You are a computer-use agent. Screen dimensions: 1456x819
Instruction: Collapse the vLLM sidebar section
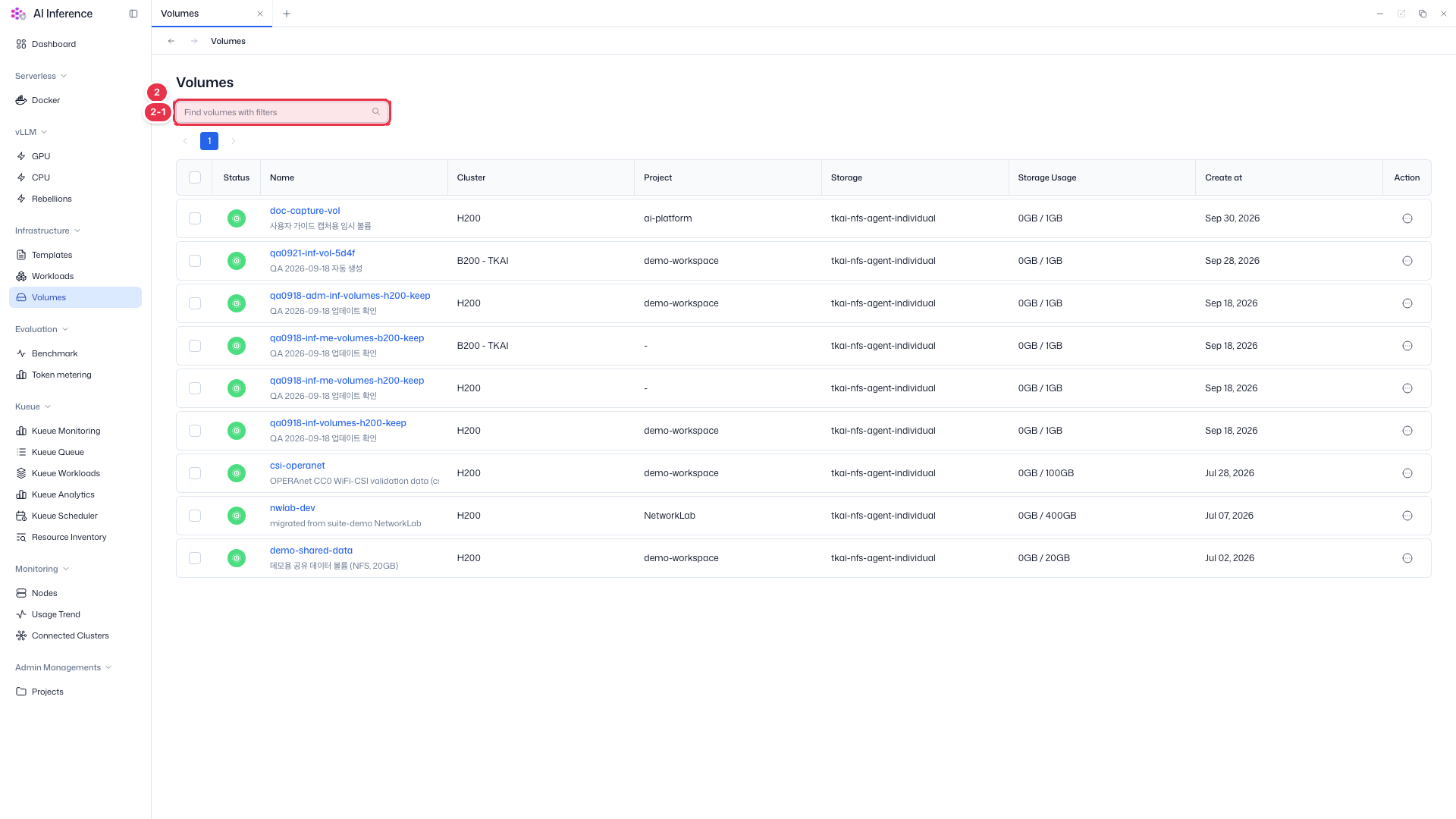tap(31, 132)
